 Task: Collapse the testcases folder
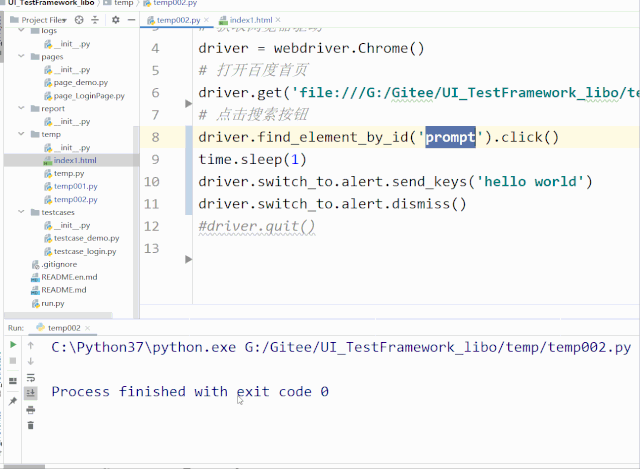24,212
